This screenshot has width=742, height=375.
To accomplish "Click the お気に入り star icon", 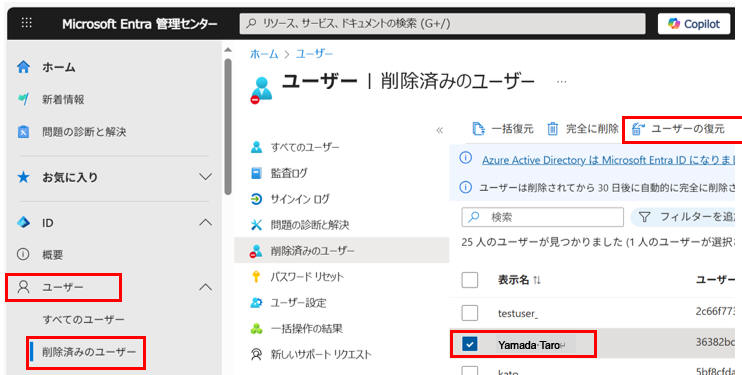I will coord(23,178).
